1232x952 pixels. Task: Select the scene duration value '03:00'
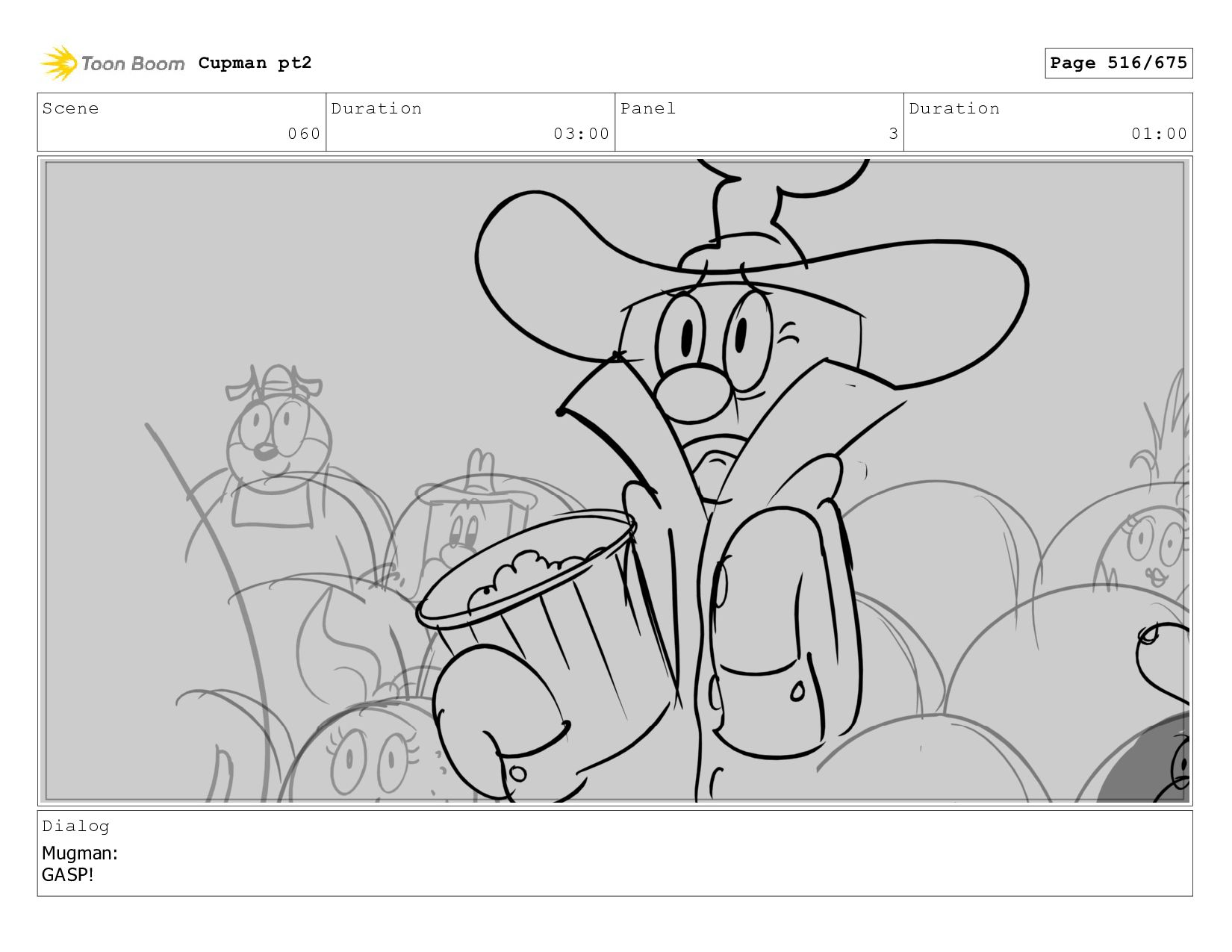pos(581,134)
